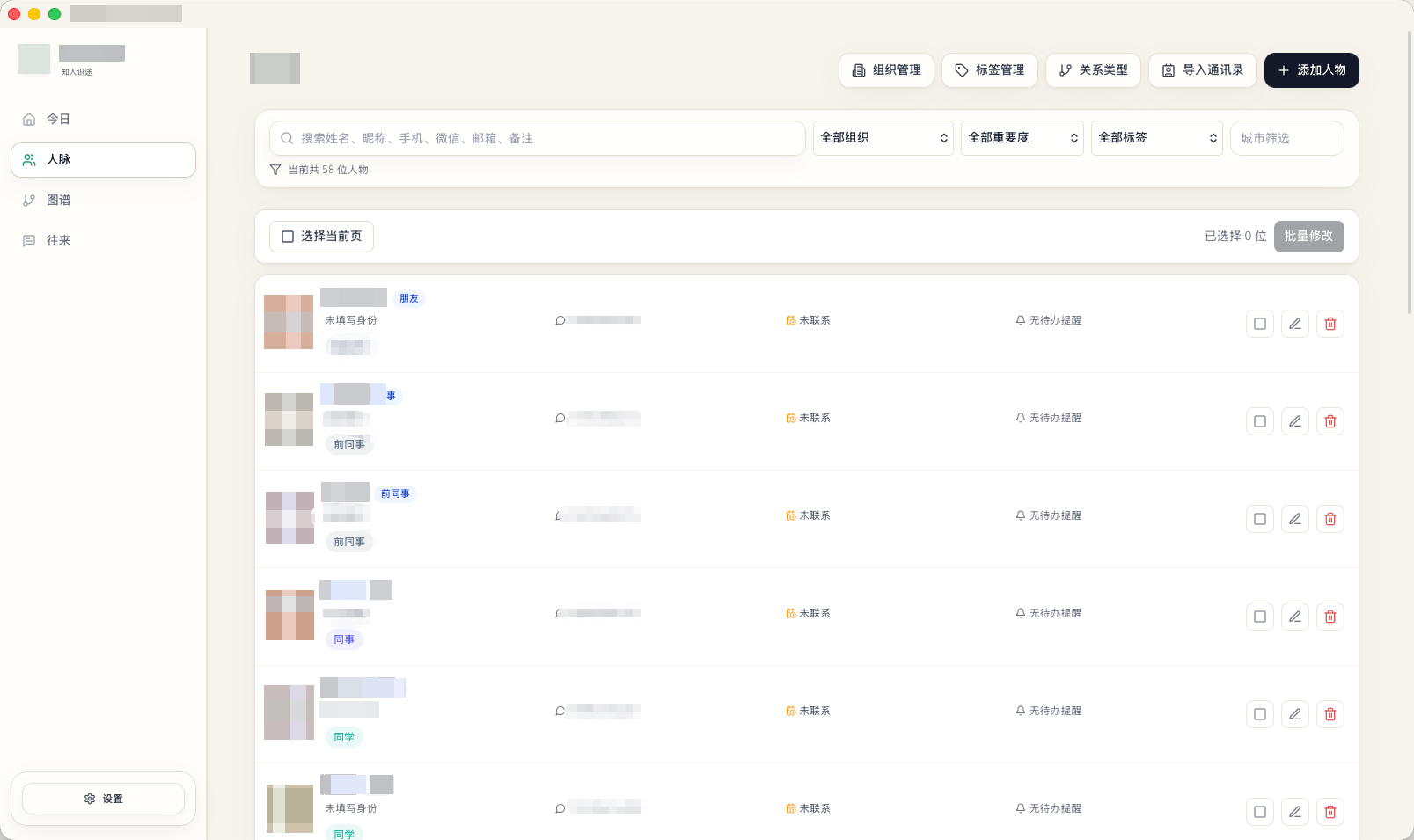
Task: Delete the person with blue 前同事 badge
Action: click(1330, 519)
